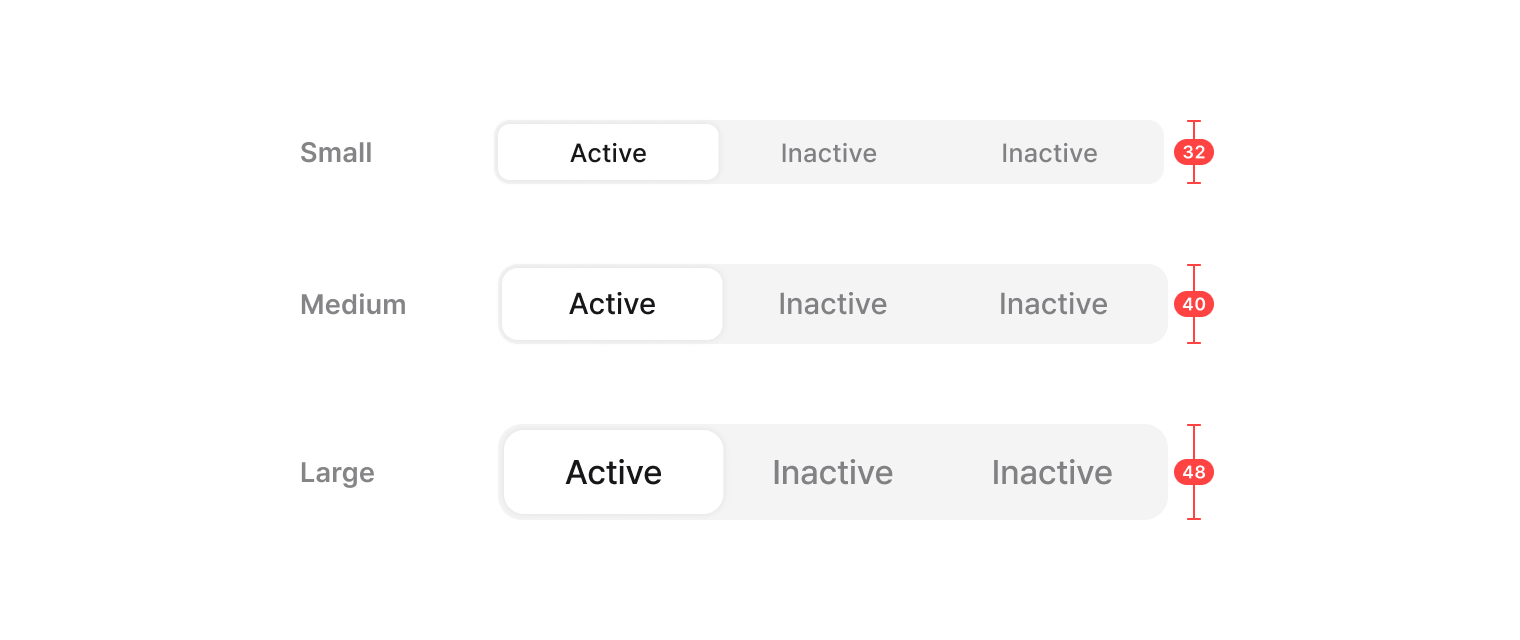
Task: Select the Active segment in the Small control
Action: tap(608, 153)
